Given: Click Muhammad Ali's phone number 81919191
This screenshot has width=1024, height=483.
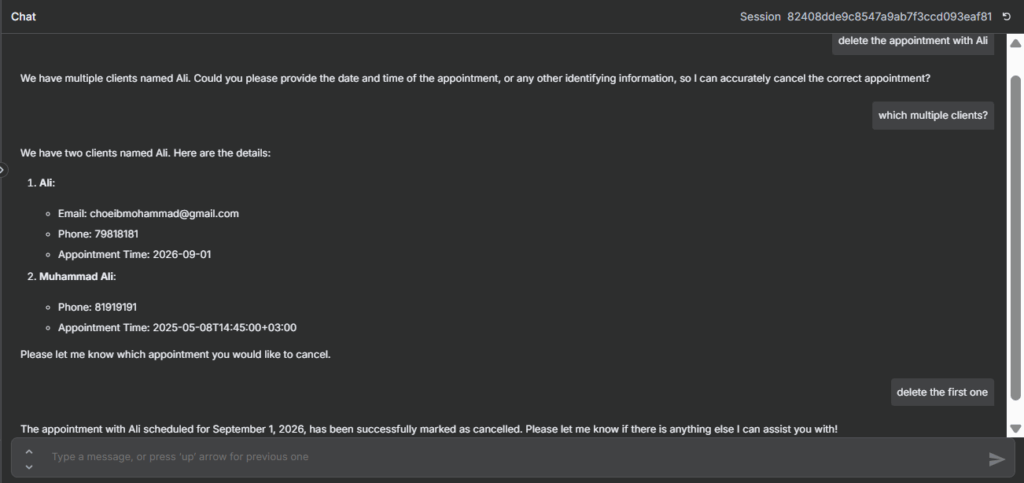Looking at the screenshot, I should (x=116, y=307).
